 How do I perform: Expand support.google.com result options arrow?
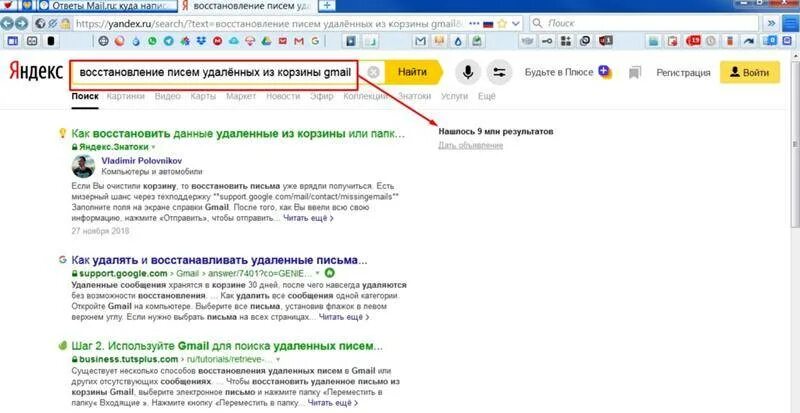point(318,273)
